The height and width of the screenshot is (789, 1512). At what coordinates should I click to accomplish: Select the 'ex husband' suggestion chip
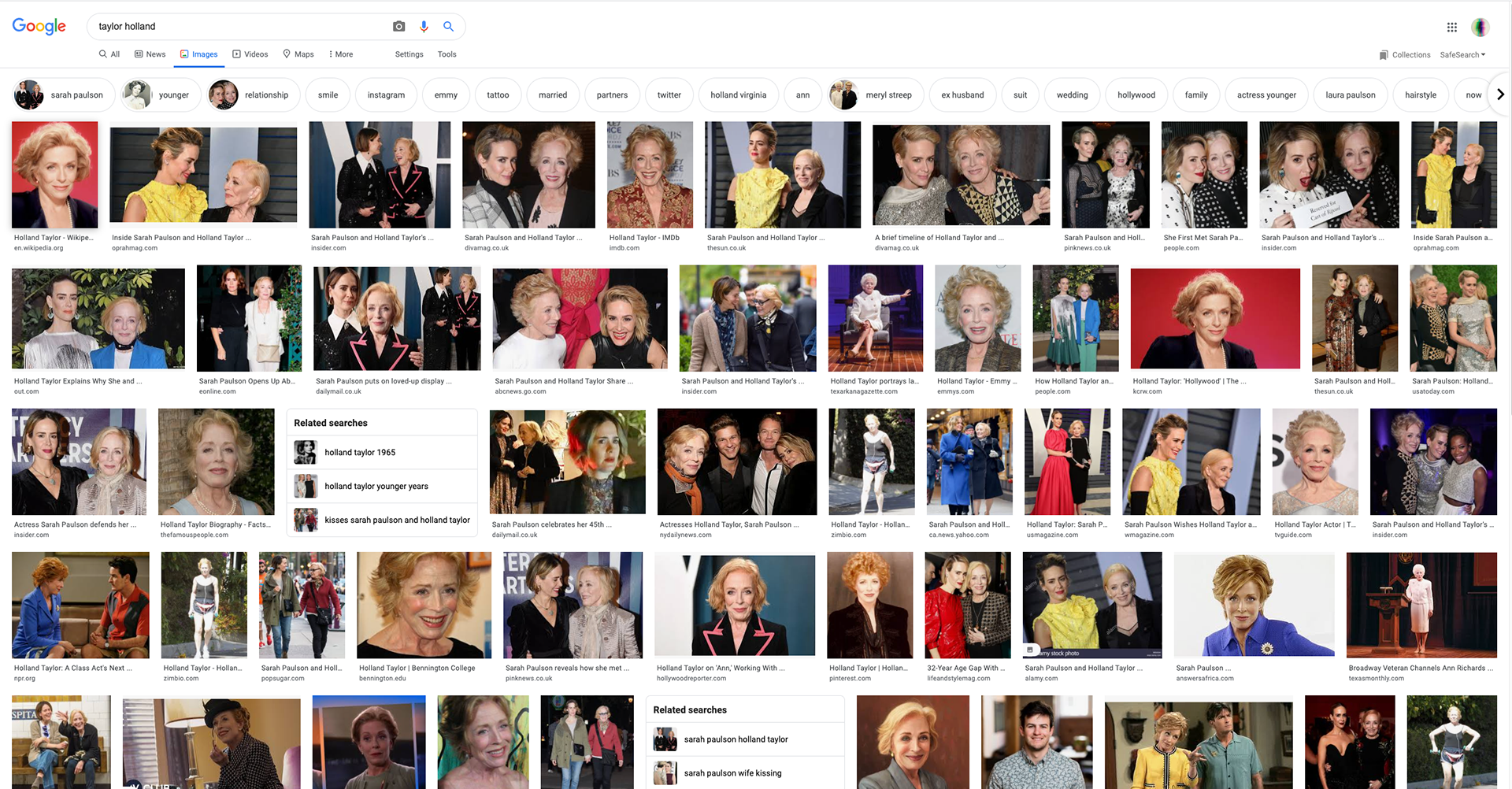coord(962,95)
